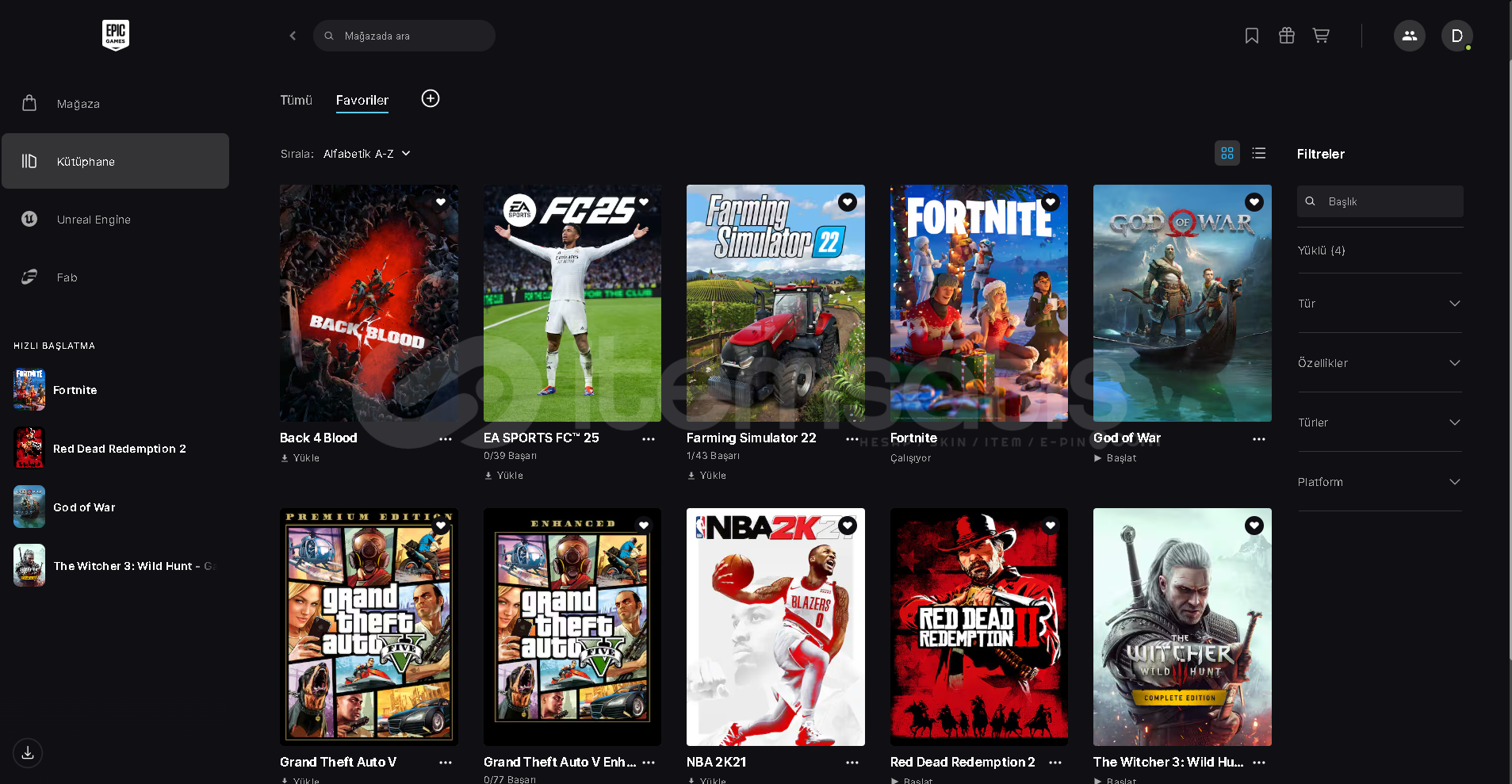The width and height of the screenshot is (1512, 784).
Task: Click Yükle under EA SPORTS FC 25
Action: click(x=504, y=476)
